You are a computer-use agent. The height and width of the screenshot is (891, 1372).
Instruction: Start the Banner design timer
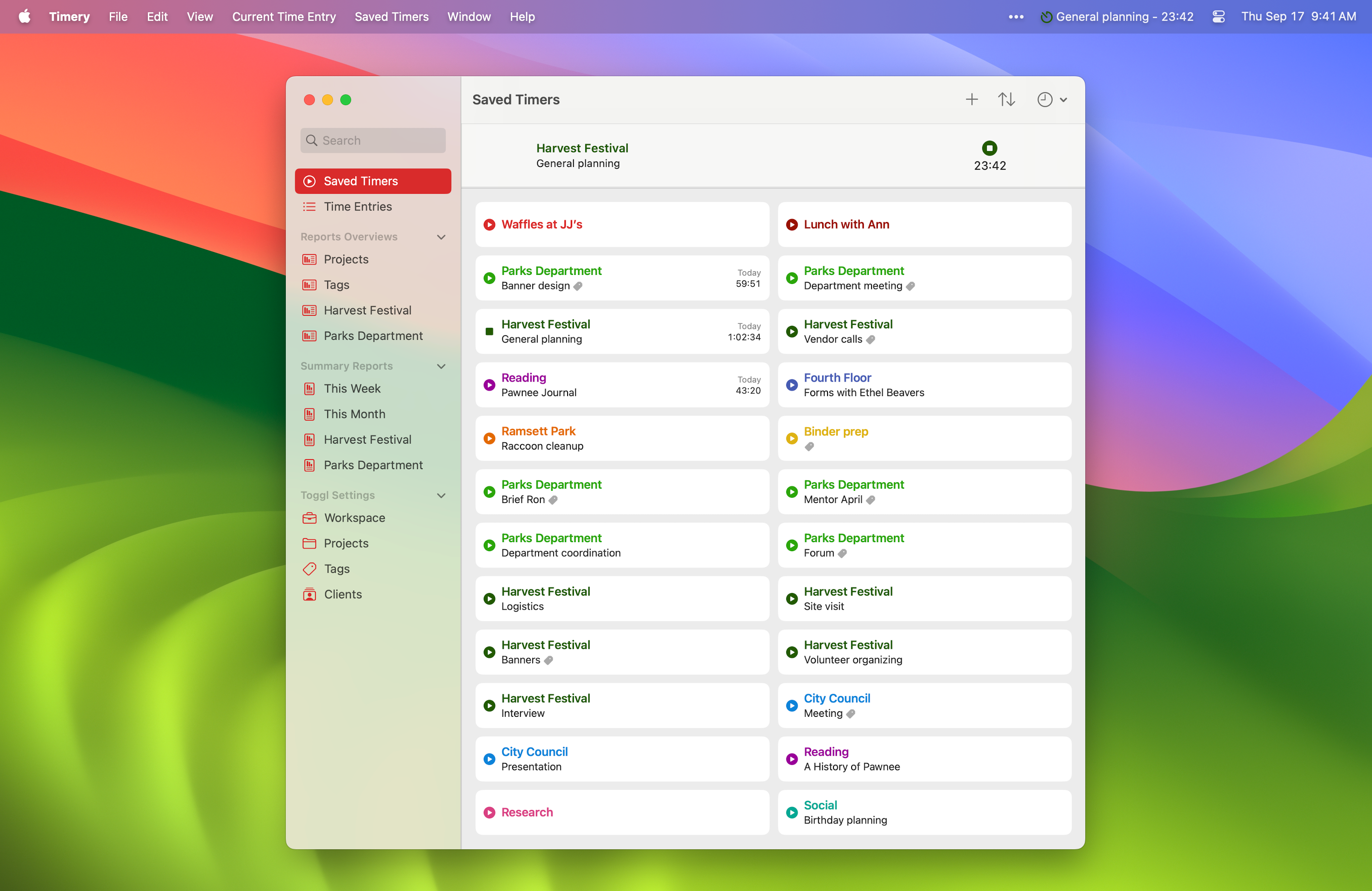(490, 279)
